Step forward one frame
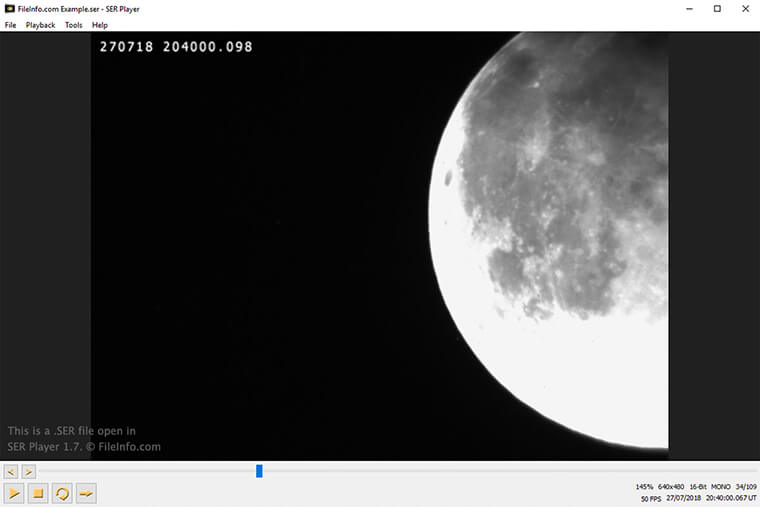 tap(29, 471)
